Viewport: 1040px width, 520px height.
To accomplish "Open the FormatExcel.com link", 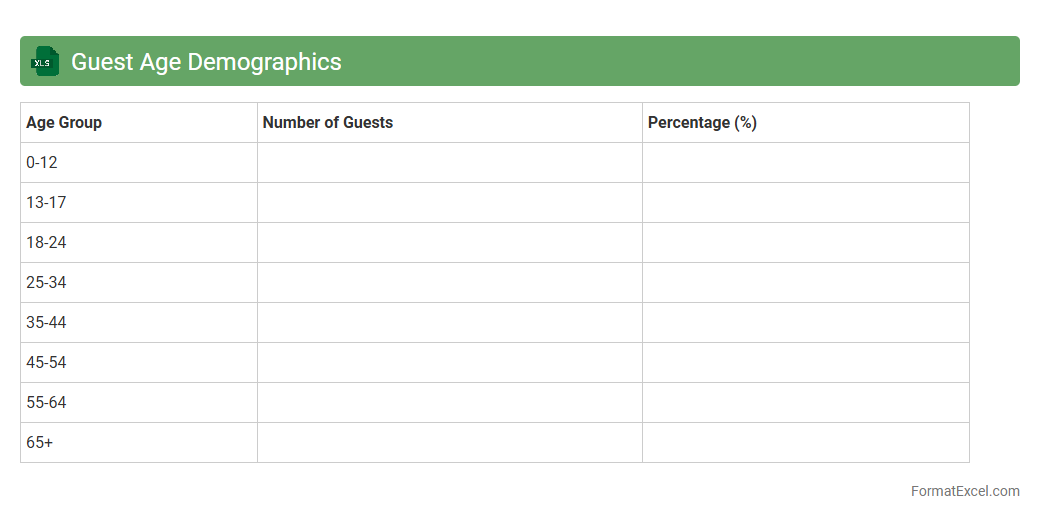I will 964,491.
